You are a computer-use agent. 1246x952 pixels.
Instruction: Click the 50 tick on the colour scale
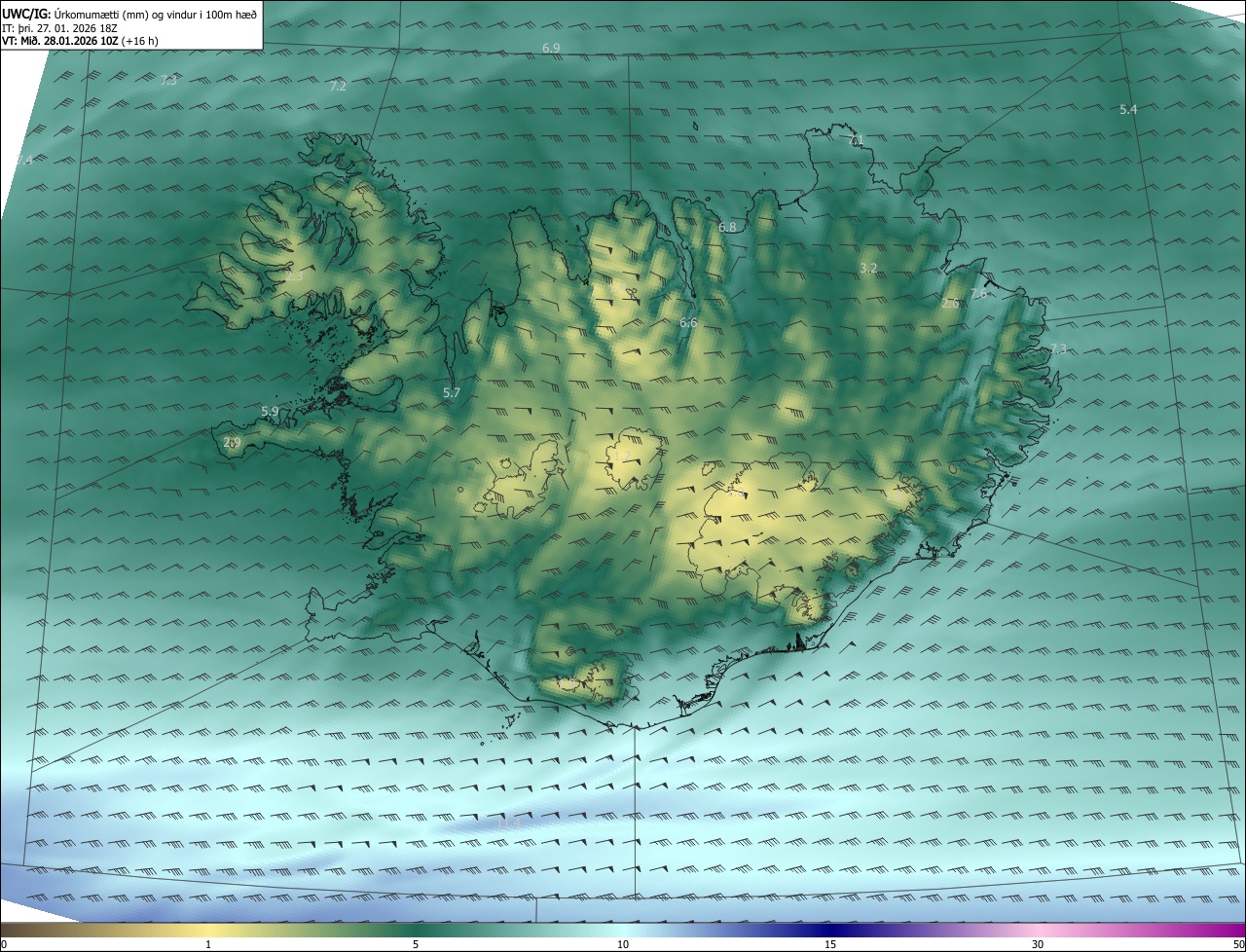[1237, 944]
